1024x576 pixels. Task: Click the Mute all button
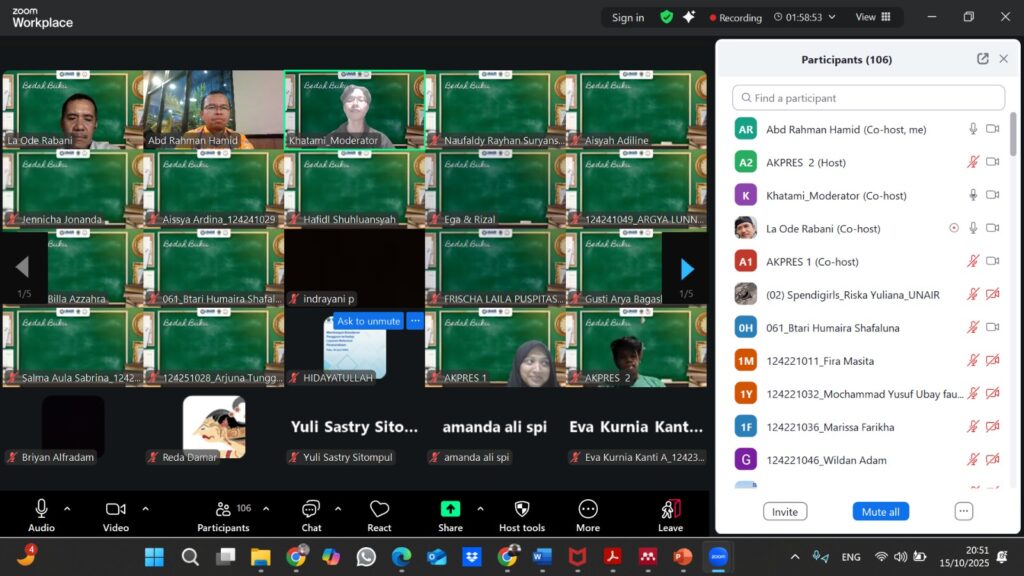(880, 511)
